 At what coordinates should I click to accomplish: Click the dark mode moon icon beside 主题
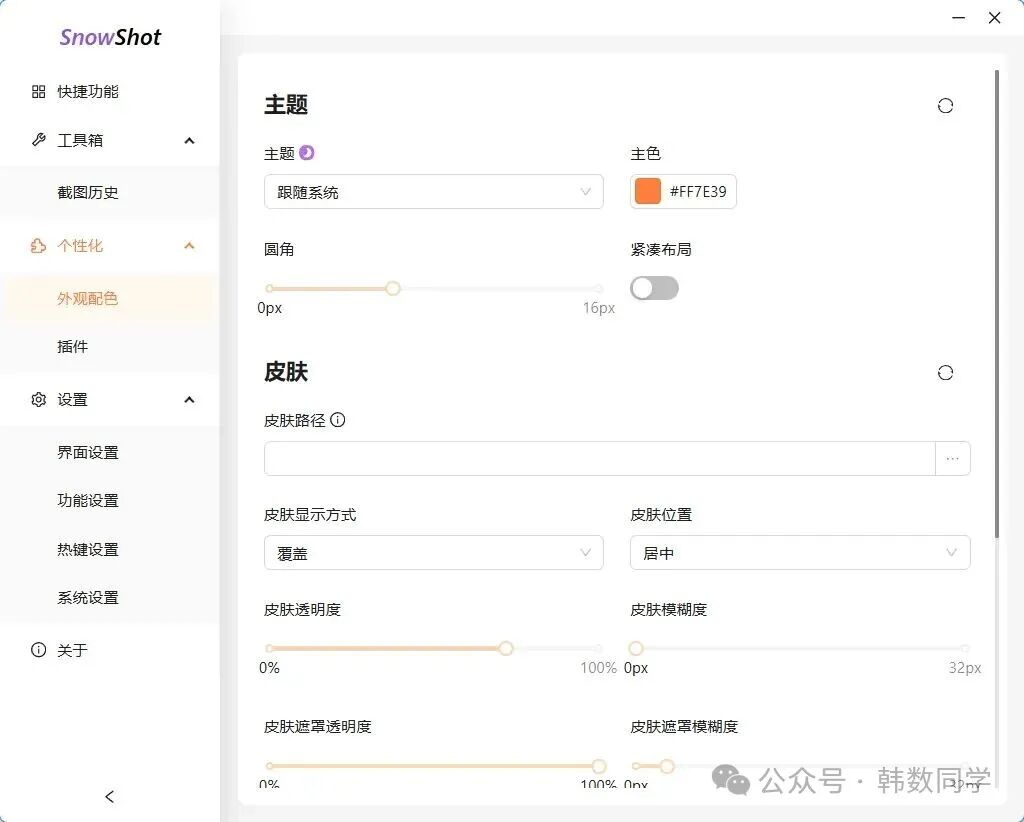[307, 153]
